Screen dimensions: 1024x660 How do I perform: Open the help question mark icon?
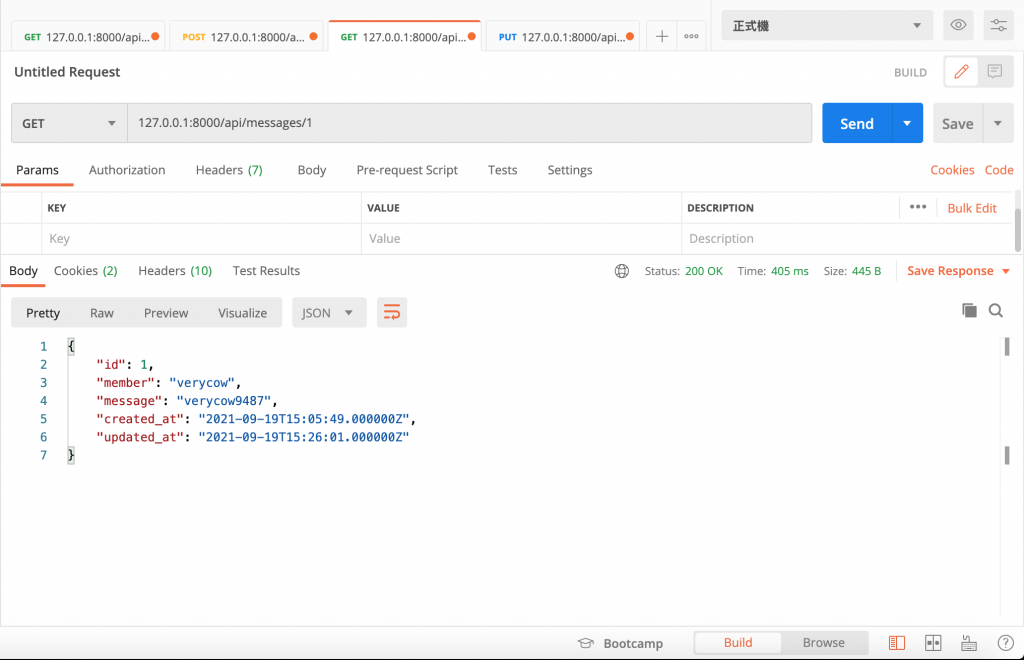coord(1006,643)
